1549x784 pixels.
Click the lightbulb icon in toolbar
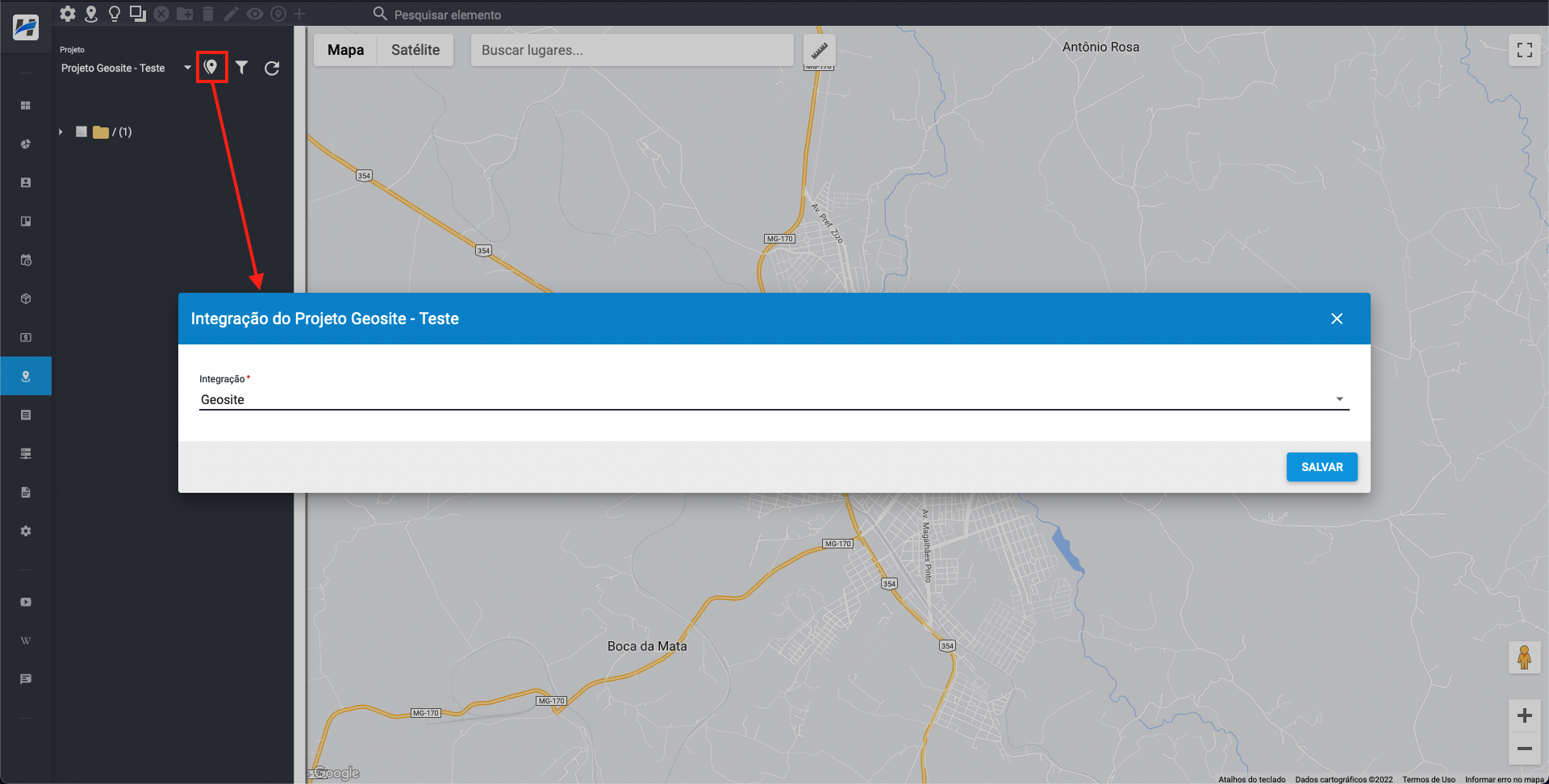coord(115,14)
